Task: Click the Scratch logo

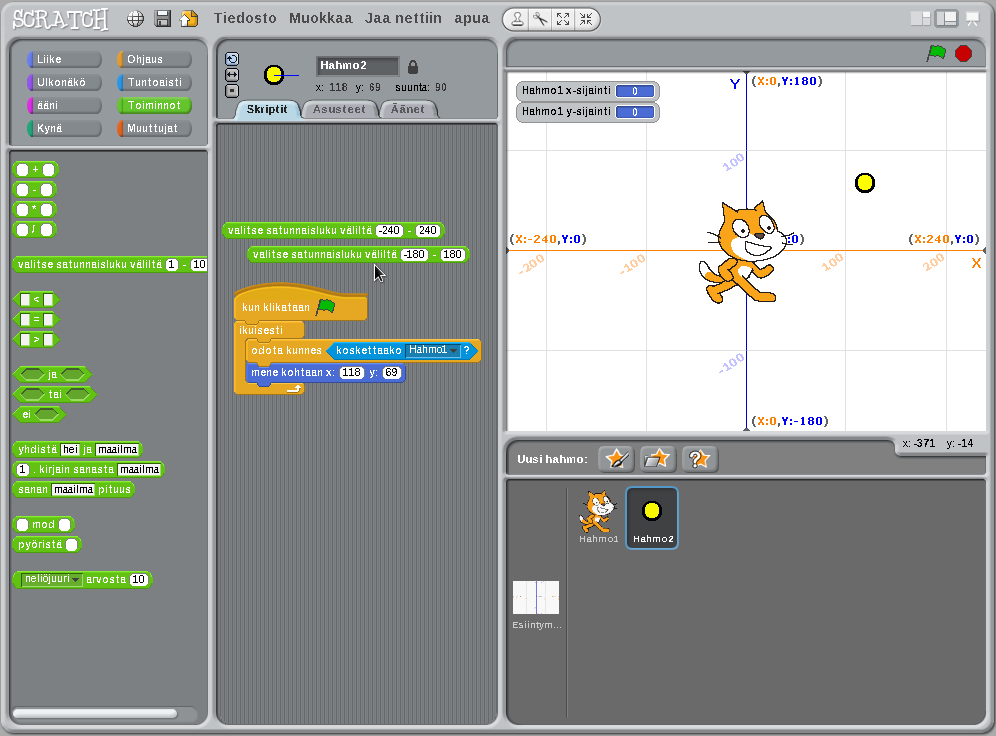Action: tap(60, 20)
